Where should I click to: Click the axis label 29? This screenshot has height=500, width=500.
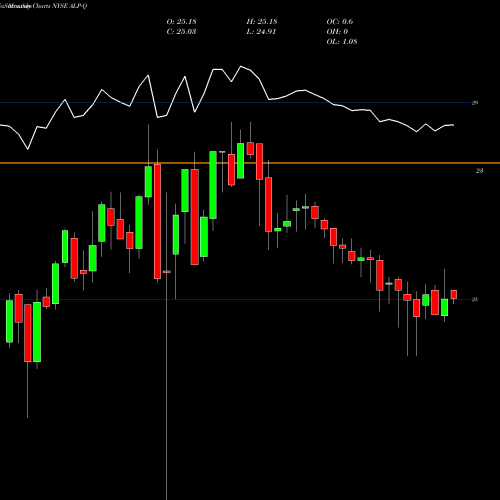[475, 103]
